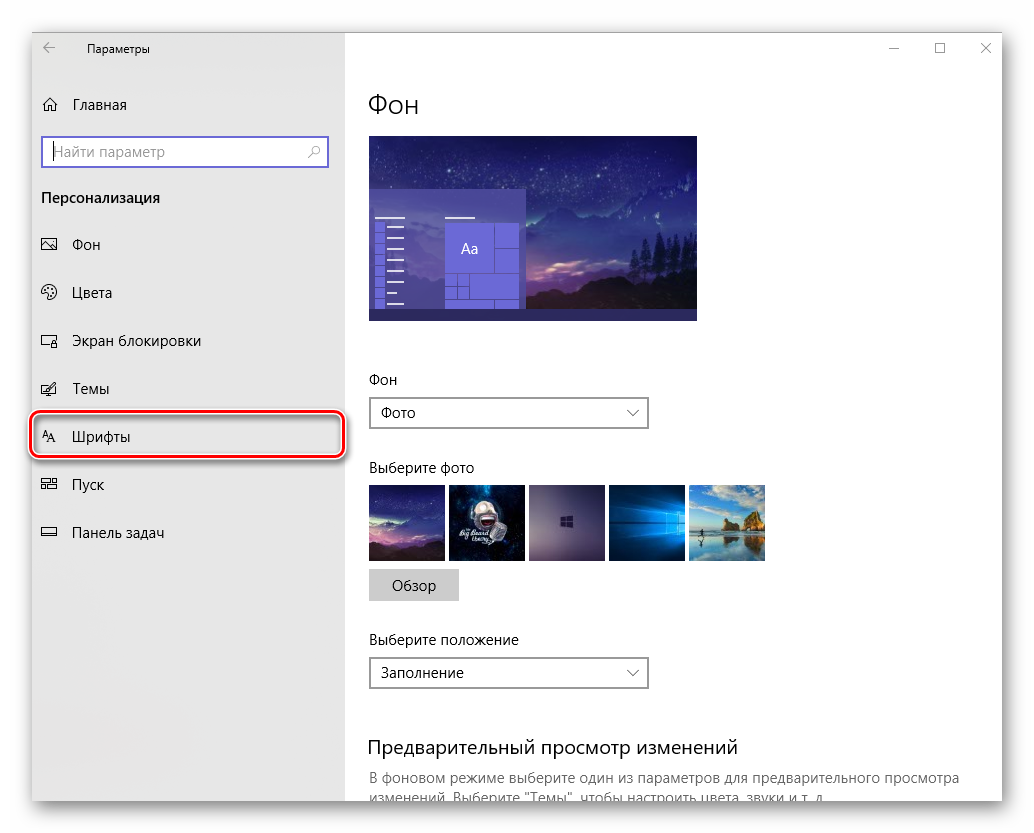Viewport: 1034px width, 833px height.
Task: Maximize the Параметры window
Action: [x=940, y=48]
